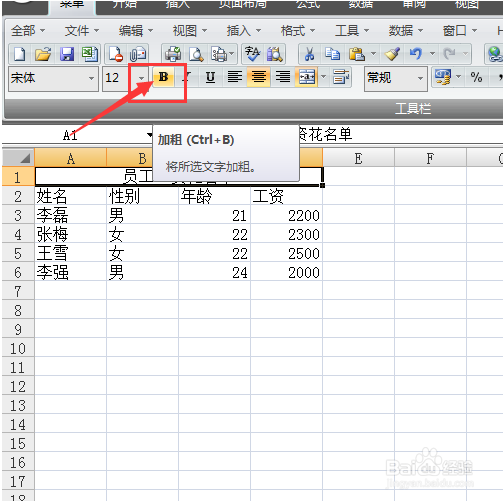Click the select-all corner button

pos(18,158)
